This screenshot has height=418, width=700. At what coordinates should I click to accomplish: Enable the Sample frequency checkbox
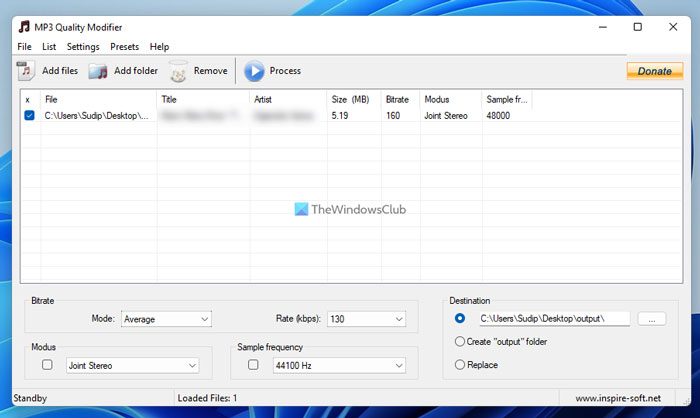pos(253,365)
